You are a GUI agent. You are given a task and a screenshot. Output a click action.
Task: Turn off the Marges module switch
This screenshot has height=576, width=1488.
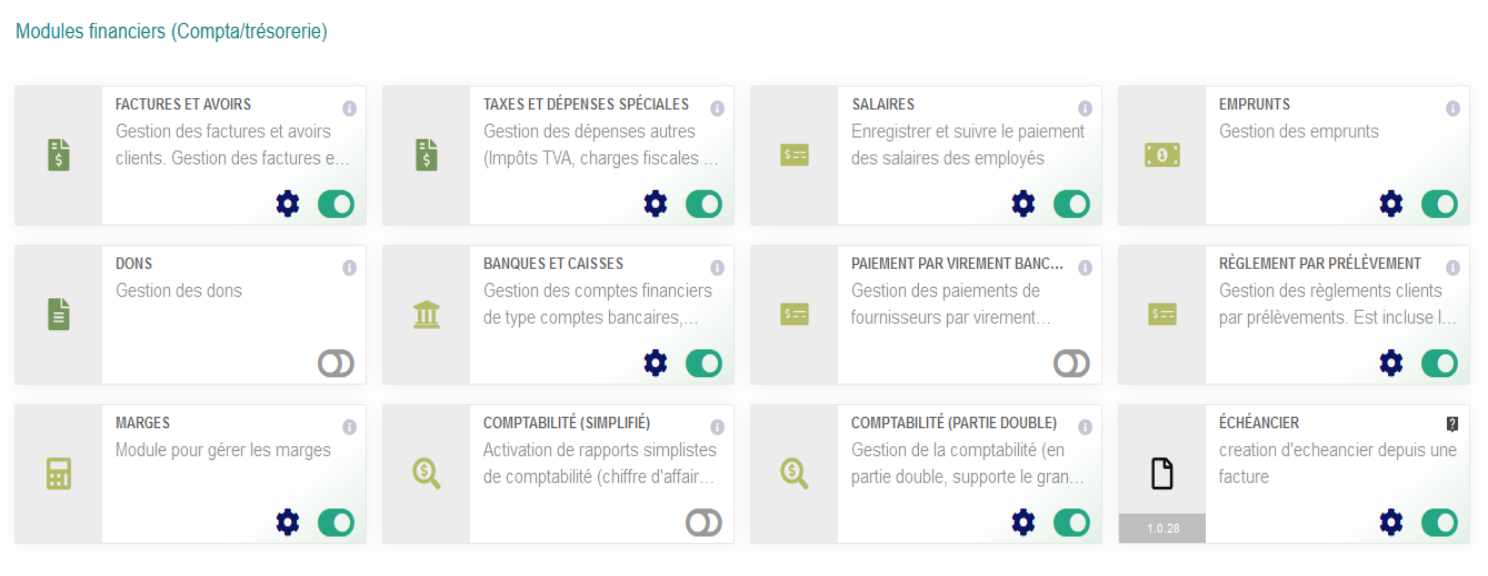point(336,523)
